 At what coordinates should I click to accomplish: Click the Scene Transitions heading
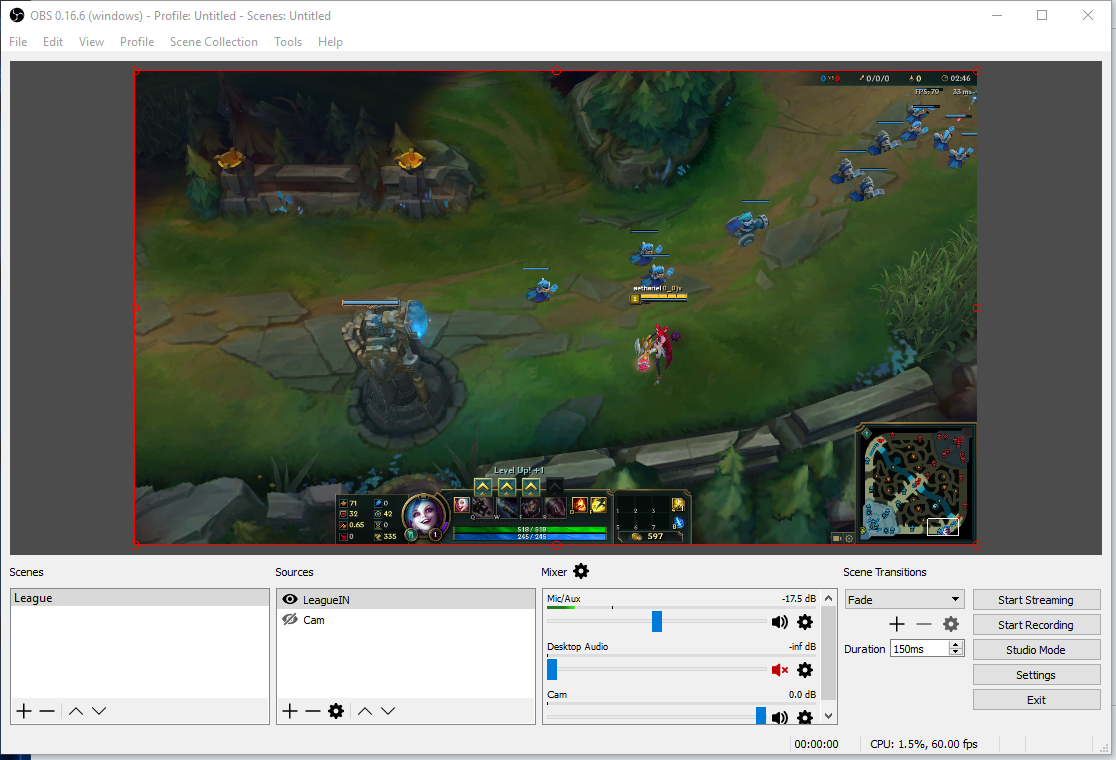pyautogui.click(x=885, y=572)
